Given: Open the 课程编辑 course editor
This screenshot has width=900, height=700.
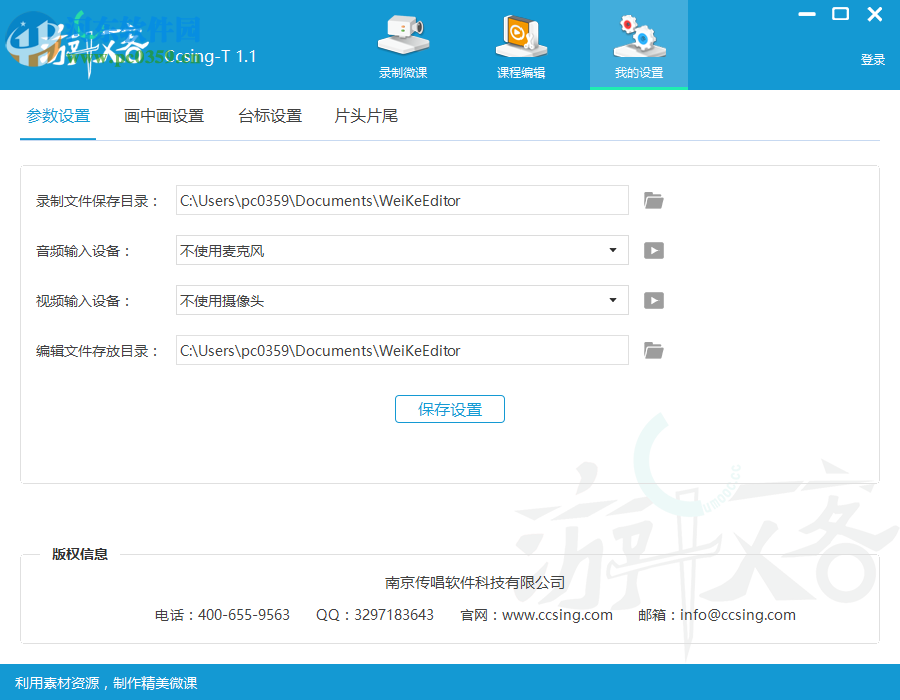Looking at the screenshot, I should pyautogui.click(x=521, y=44).
